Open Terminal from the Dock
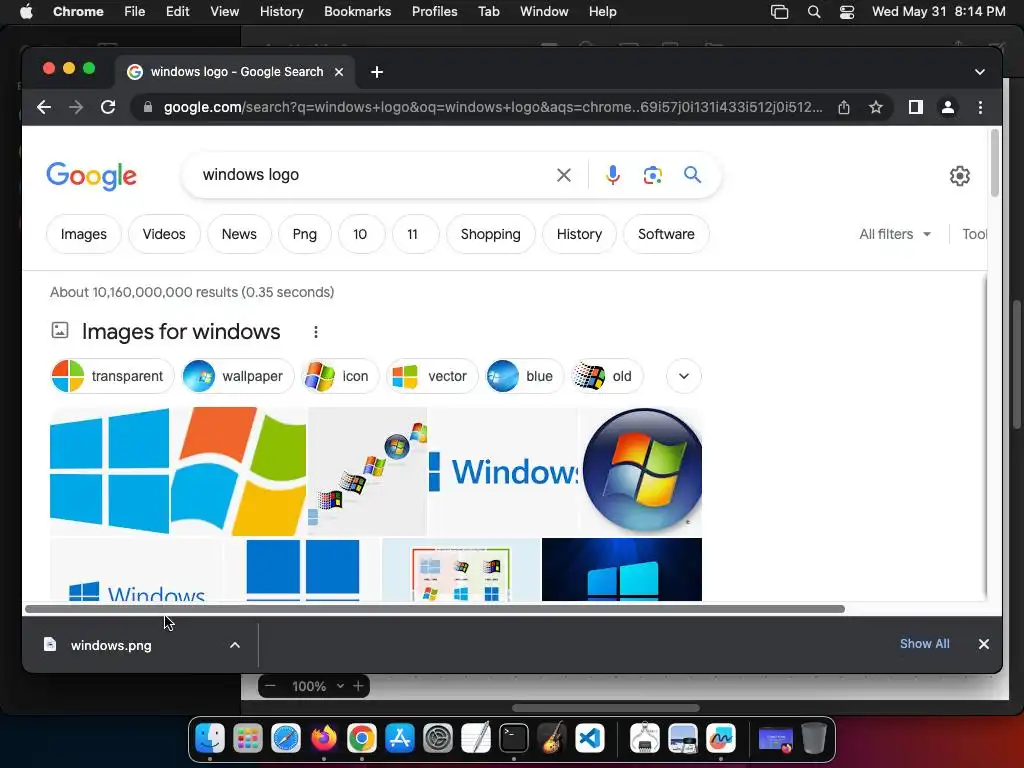Image resolution: width=1024 pixels, height=768 pixels. click(x=514, y=739)
